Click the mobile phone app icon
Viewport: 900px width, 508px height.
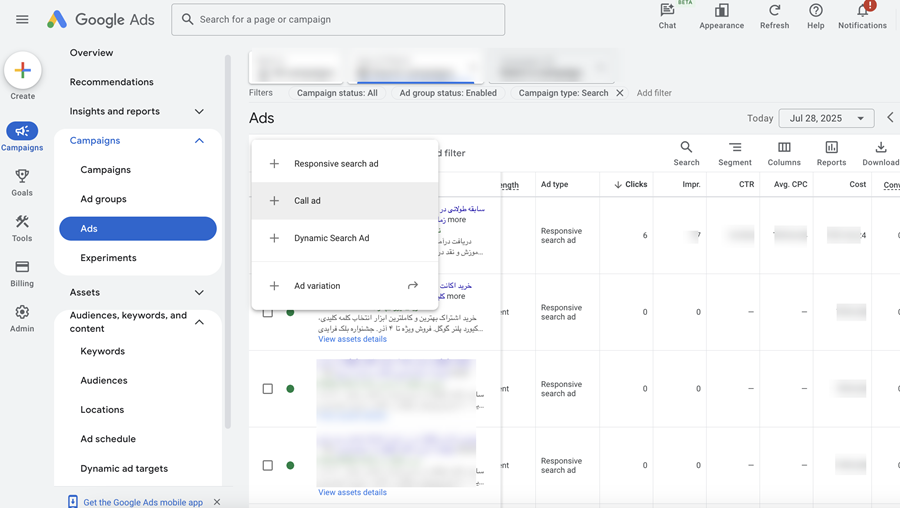[x=73, y=502]
